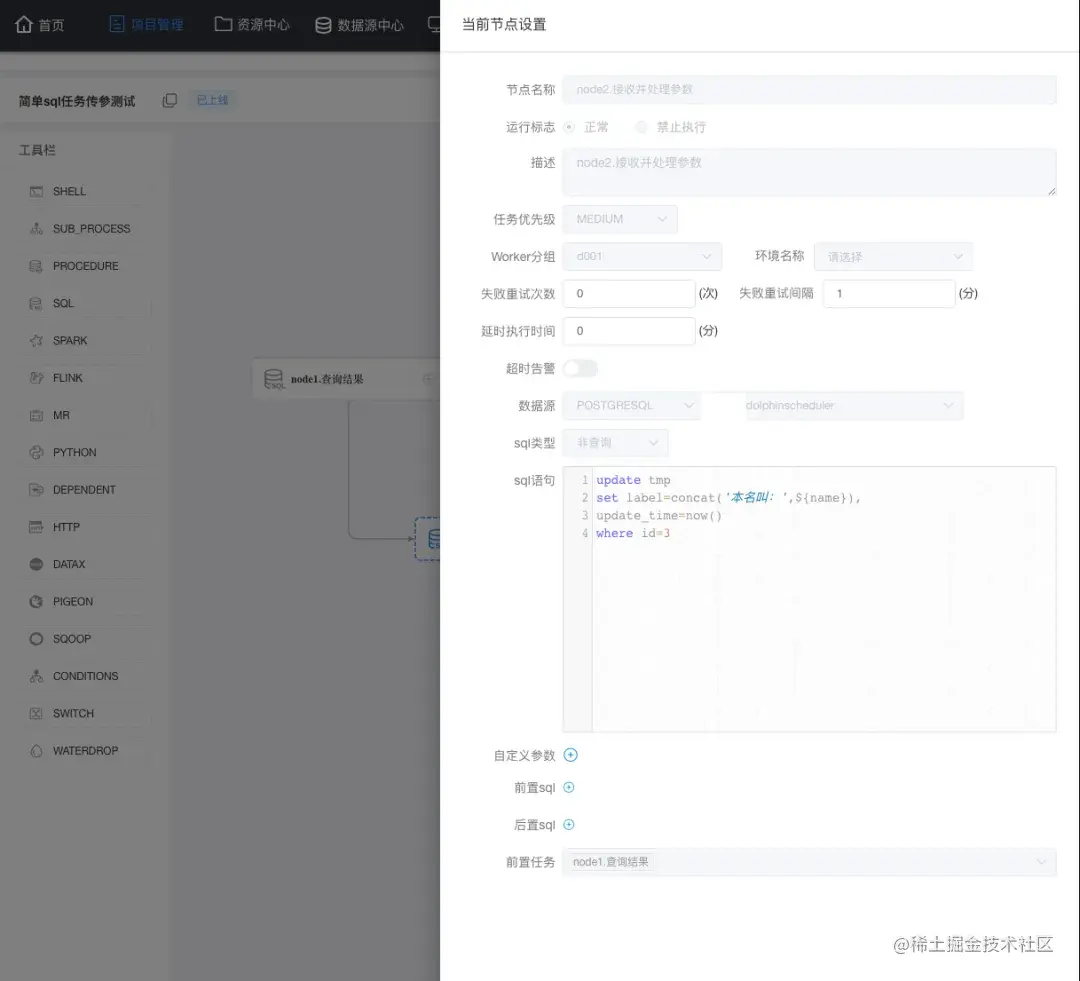Screen dimensions: 1080x981
Task: Toggle the 超时告警 switch
Action: (x=580, y=369)
